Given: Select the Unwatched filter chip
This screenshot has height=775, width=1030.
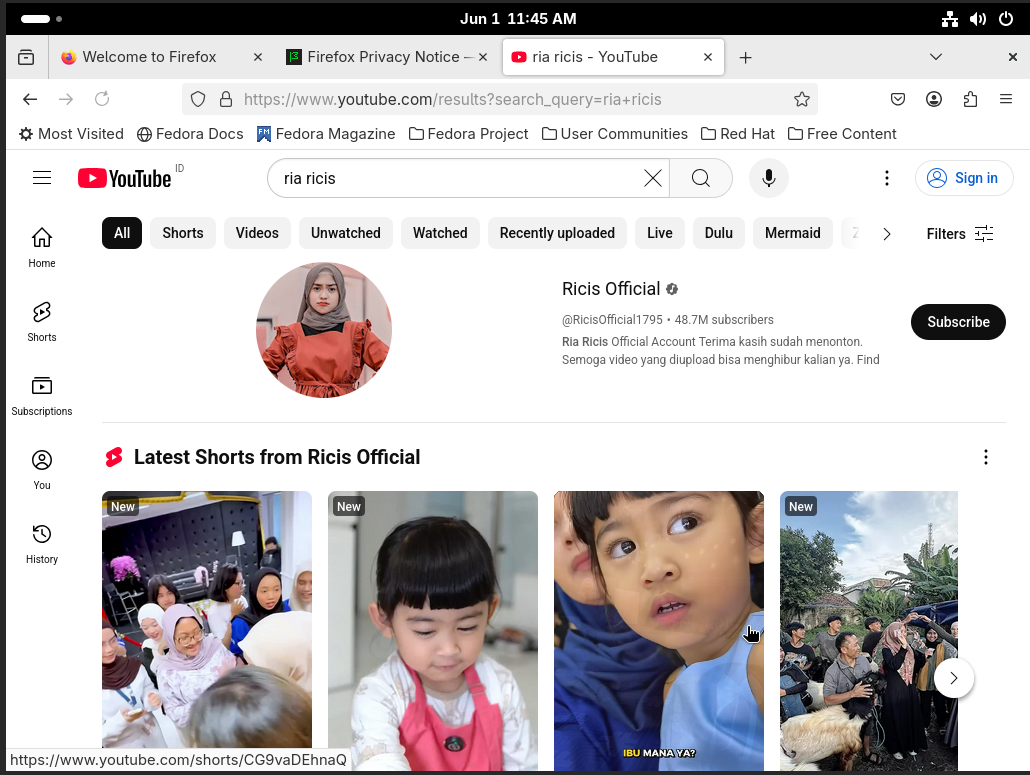Looking at the screenshot, I should [346, 233].
